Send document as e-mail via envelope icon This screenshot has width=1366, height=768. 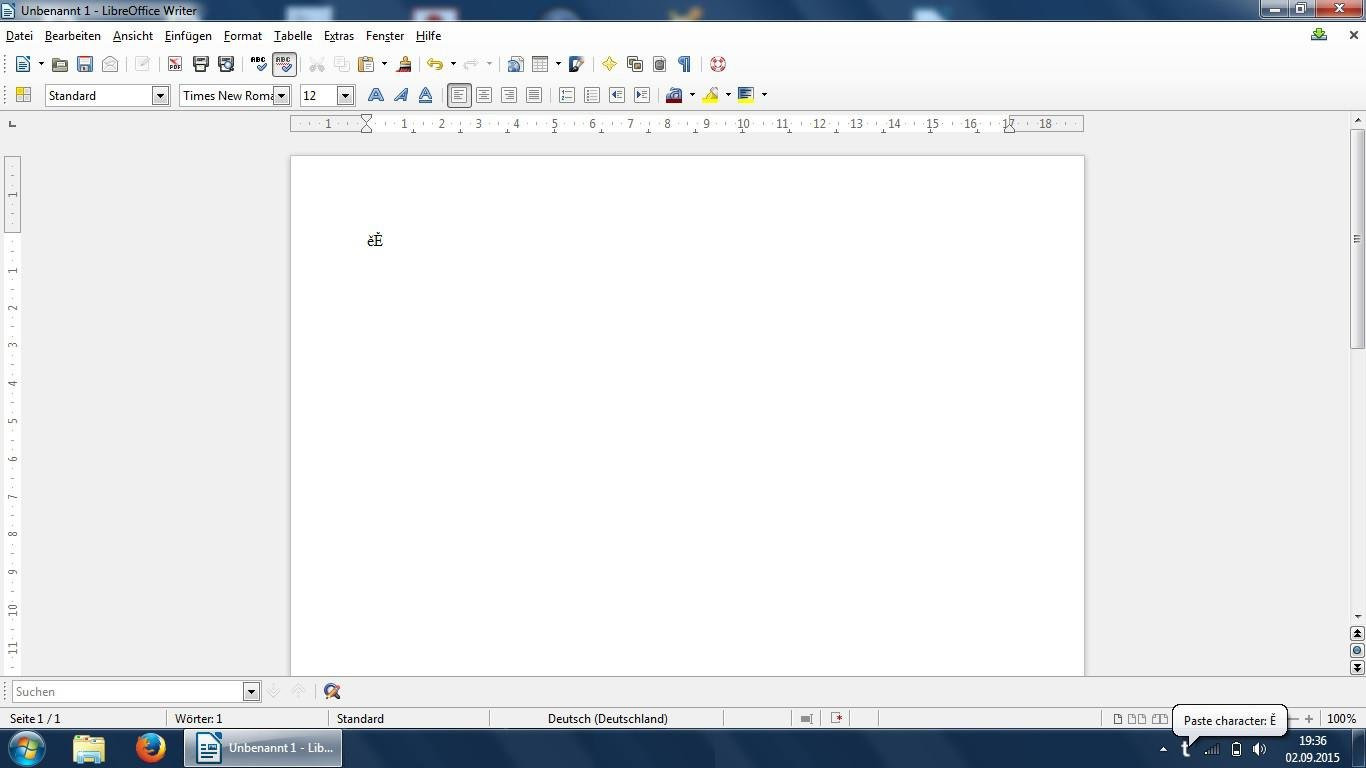[x=110, y=64]
